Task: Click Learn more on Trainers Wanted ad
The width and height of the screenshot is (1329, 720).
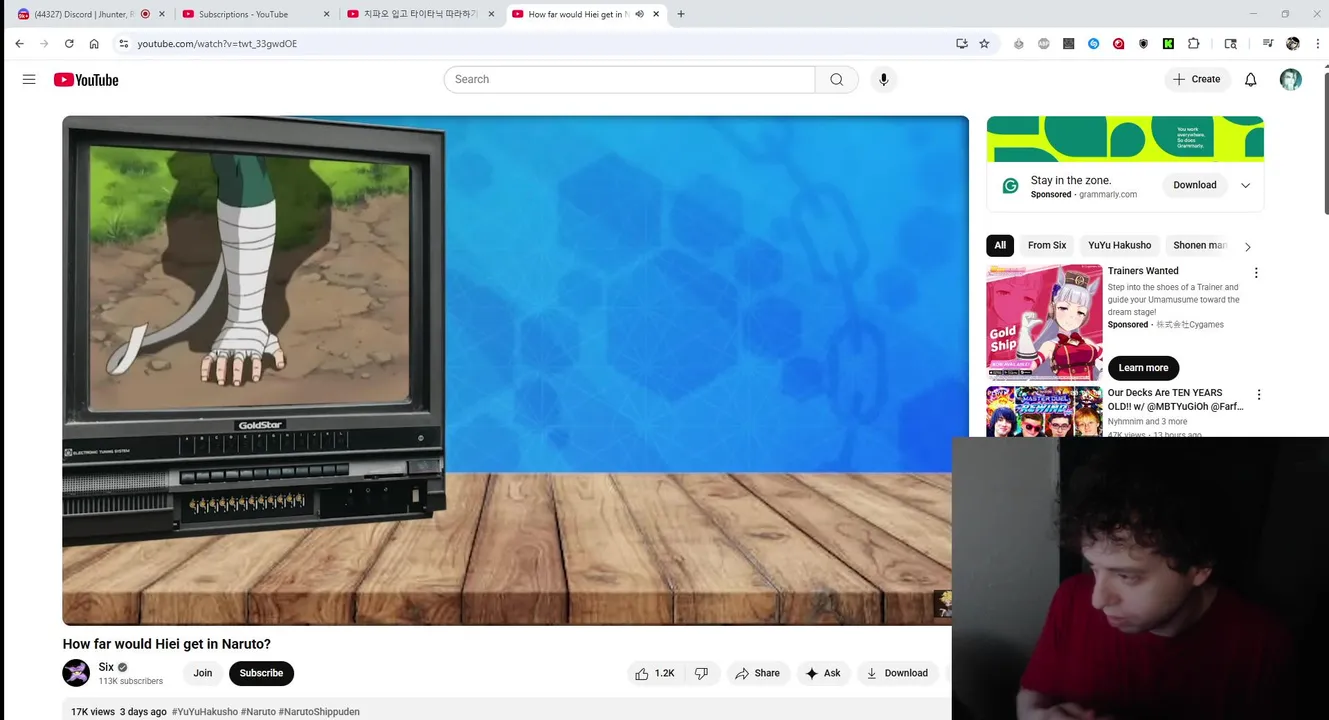Action: coord(1143,368)
